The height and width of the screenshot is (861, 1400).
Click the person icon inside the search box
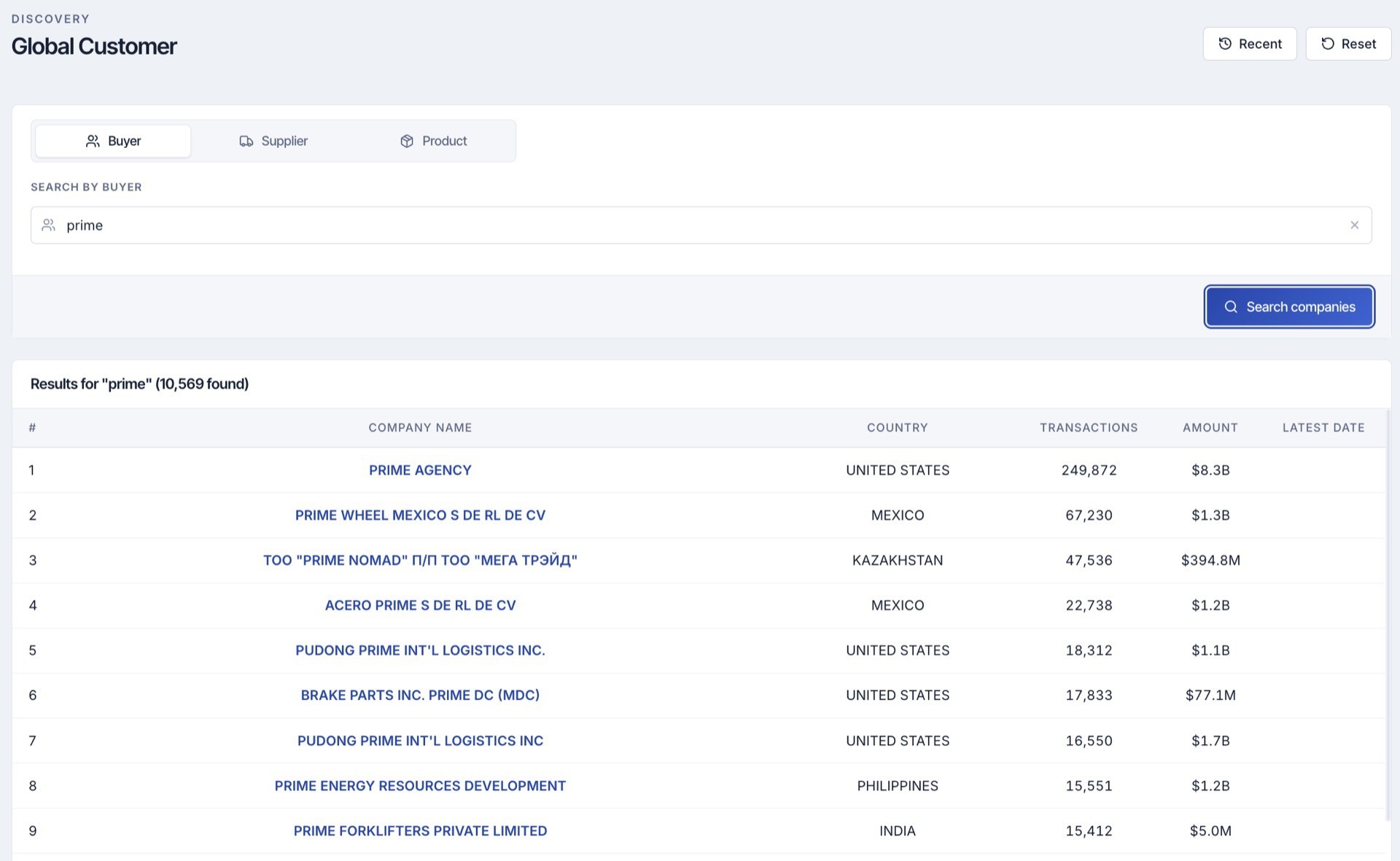tap(49, 225)
